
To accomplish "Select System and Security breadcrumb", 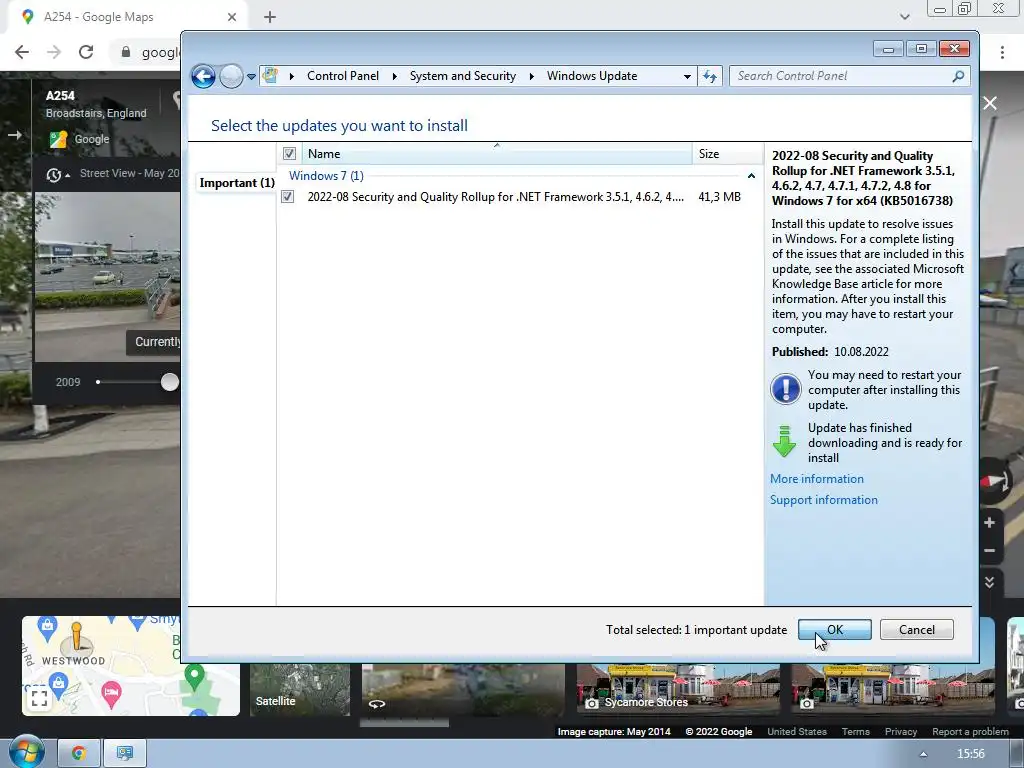I will click(x=462, y=76).
